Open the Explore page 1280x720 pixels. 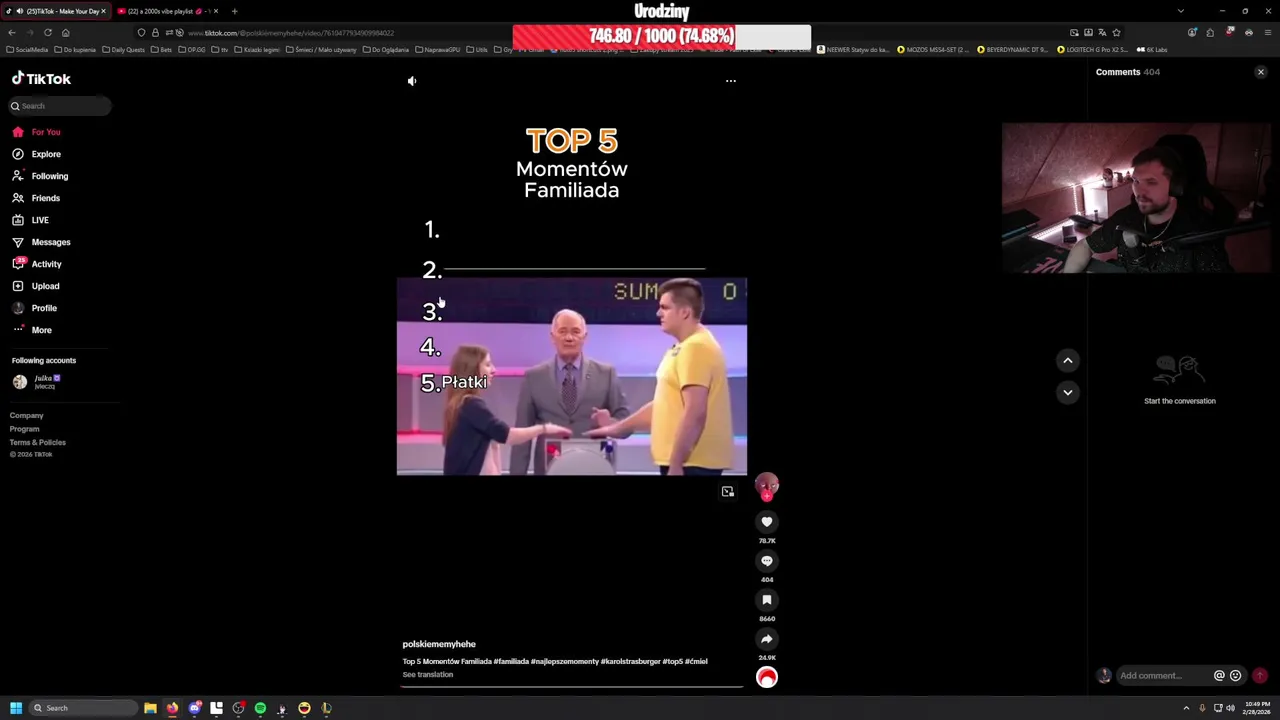(x=37, y=154)
